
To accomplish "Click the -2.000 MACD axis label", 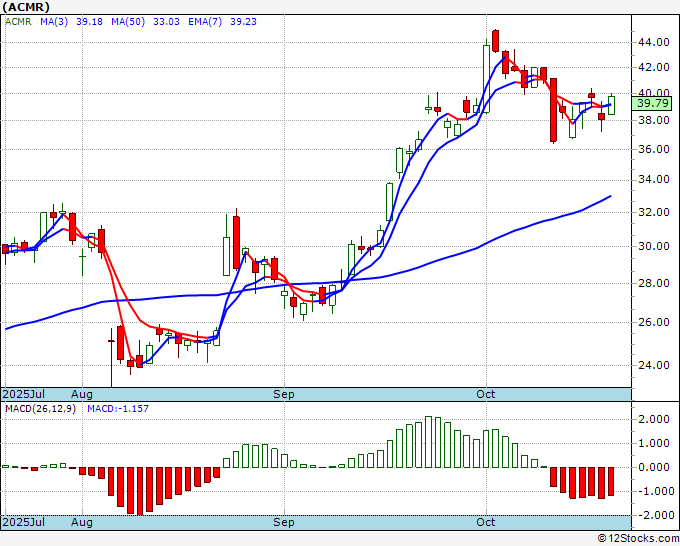I will click(655, 515).
